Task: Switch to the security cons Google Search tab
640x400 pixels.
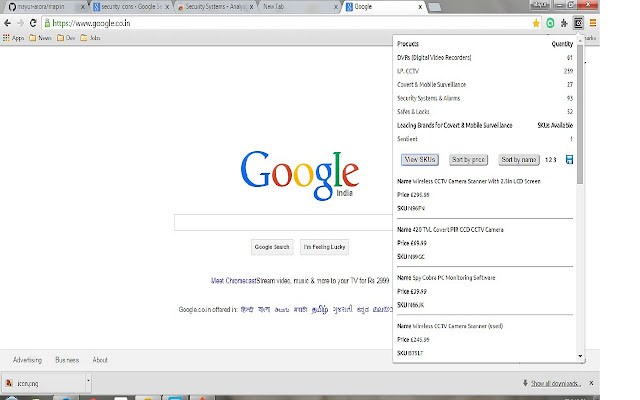Action: click(131, 7)
